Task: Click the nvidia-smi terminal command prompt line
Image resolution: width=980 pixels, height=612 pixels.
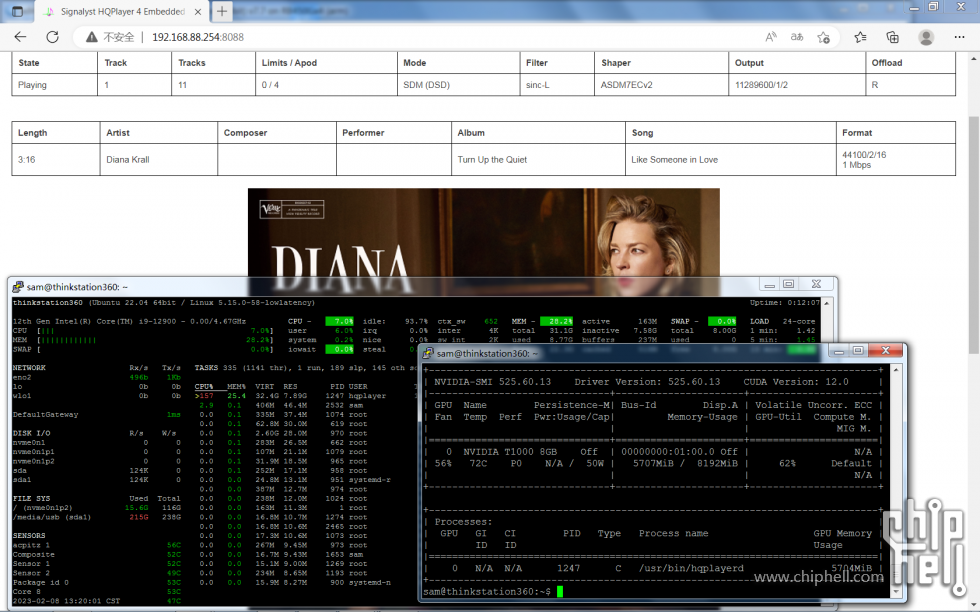Action: (494, 591)
